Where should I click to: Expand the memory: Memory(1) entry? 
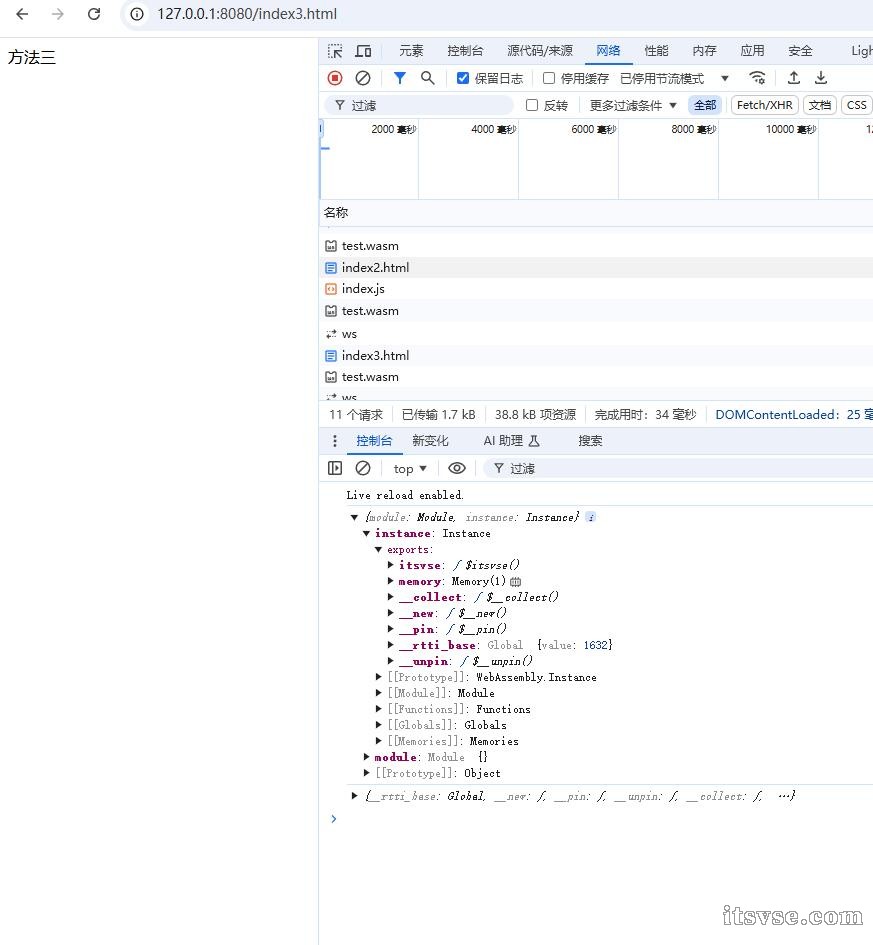390,582
